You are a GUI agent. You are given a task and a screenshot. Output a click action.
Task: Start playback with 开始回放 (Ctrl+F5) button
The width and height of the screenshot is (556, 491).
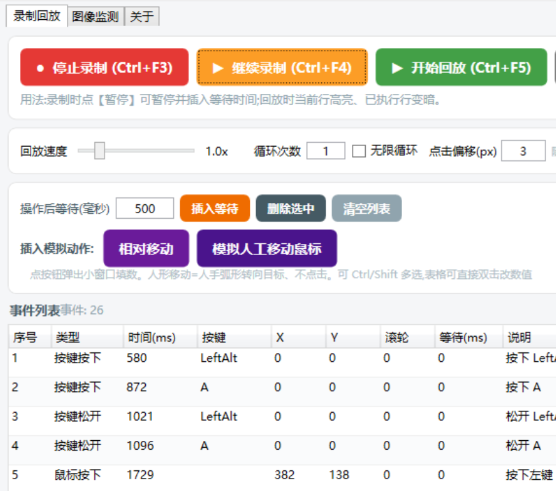pos(461,67)
